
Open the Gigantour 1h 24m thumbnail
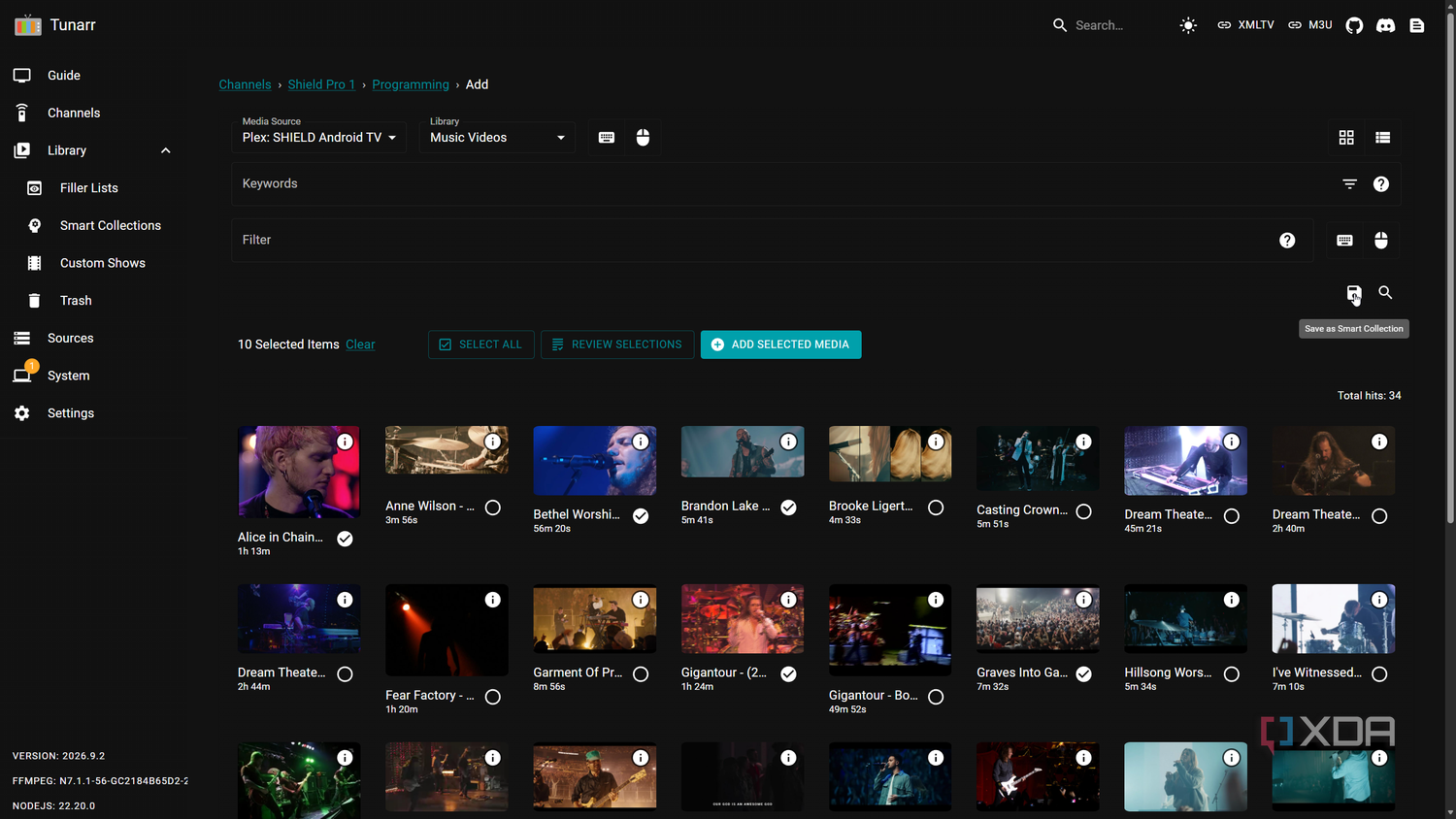pos(743,618)
